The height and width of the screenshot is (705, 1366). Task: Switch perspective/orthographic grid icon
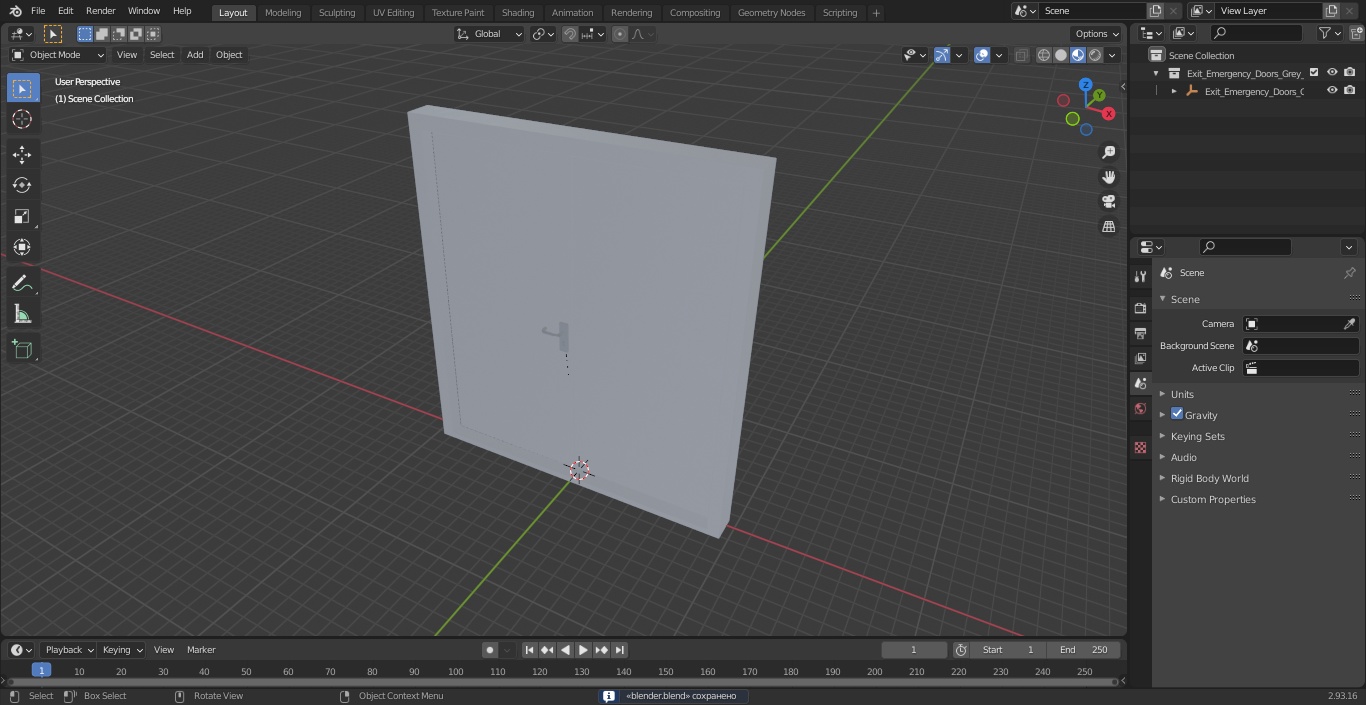point(1108,226)
